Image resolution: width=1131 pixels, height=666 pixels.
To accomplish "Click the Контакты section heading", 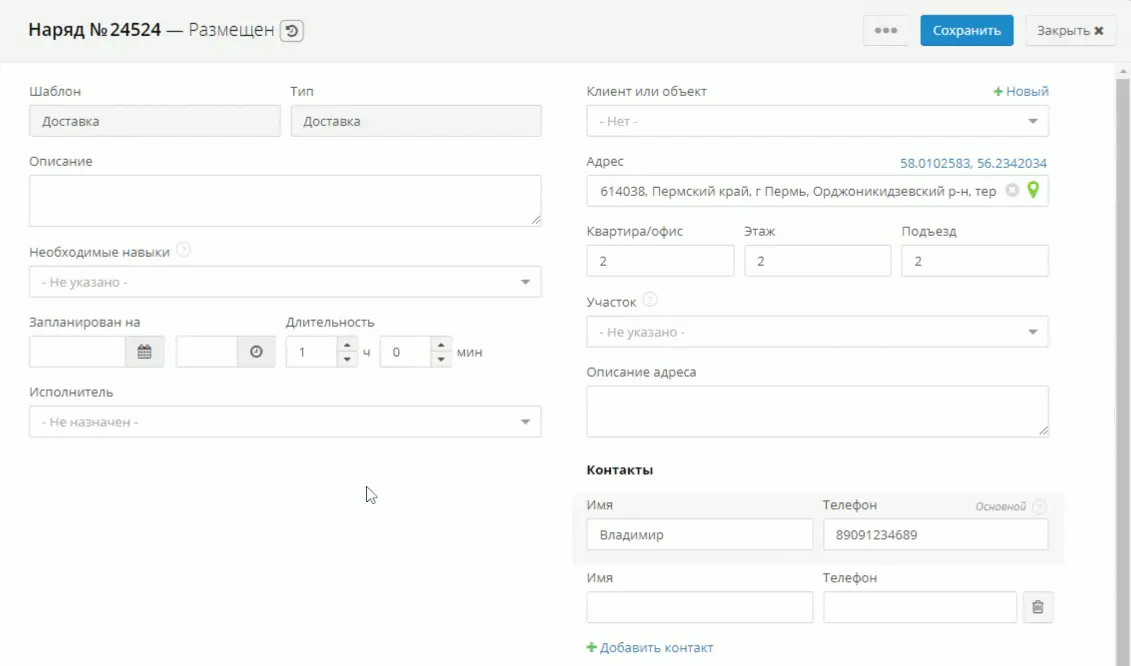I will tap(620, 470).
